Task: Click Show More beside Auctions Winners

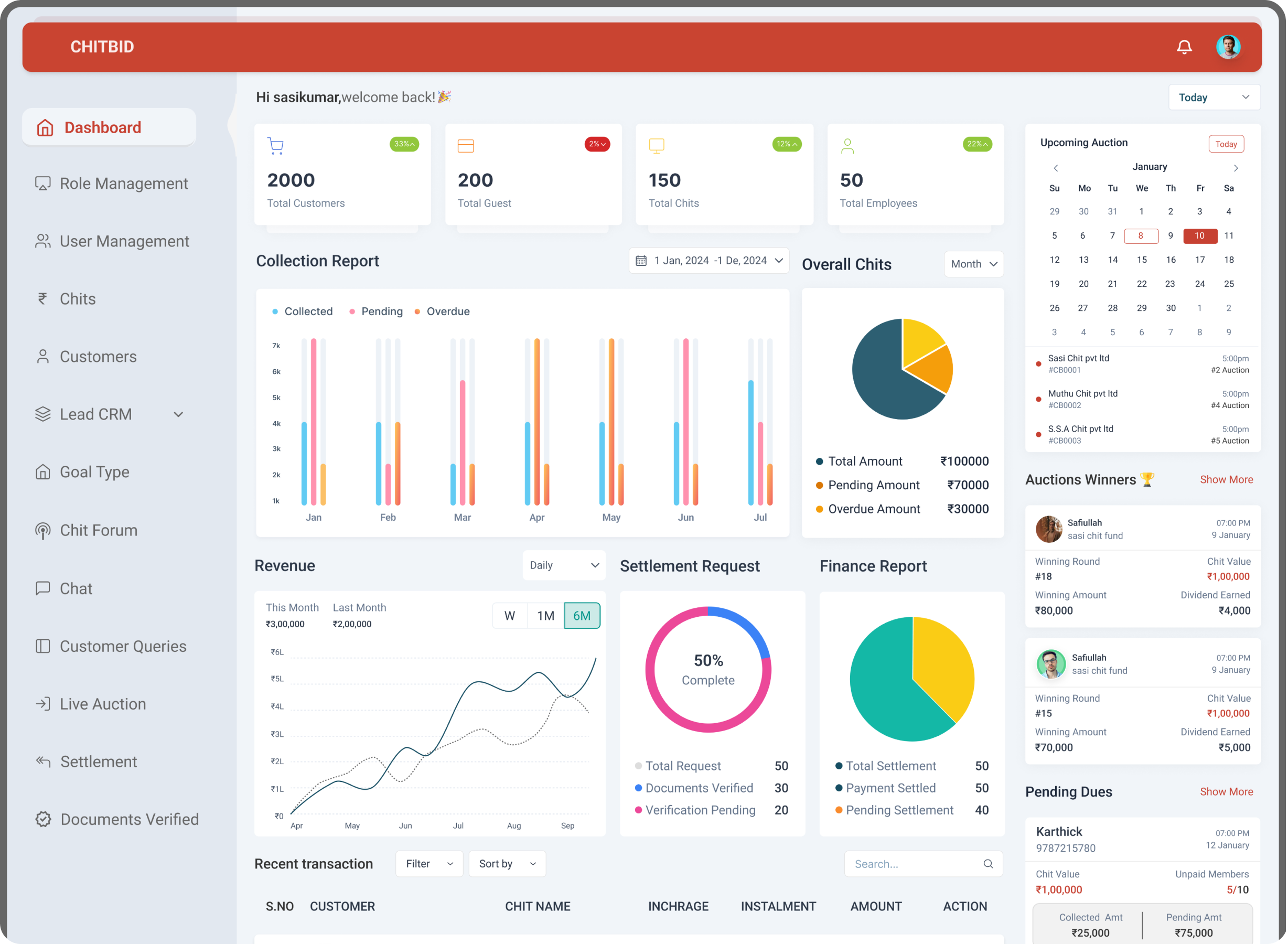Action: (1226, 479)
